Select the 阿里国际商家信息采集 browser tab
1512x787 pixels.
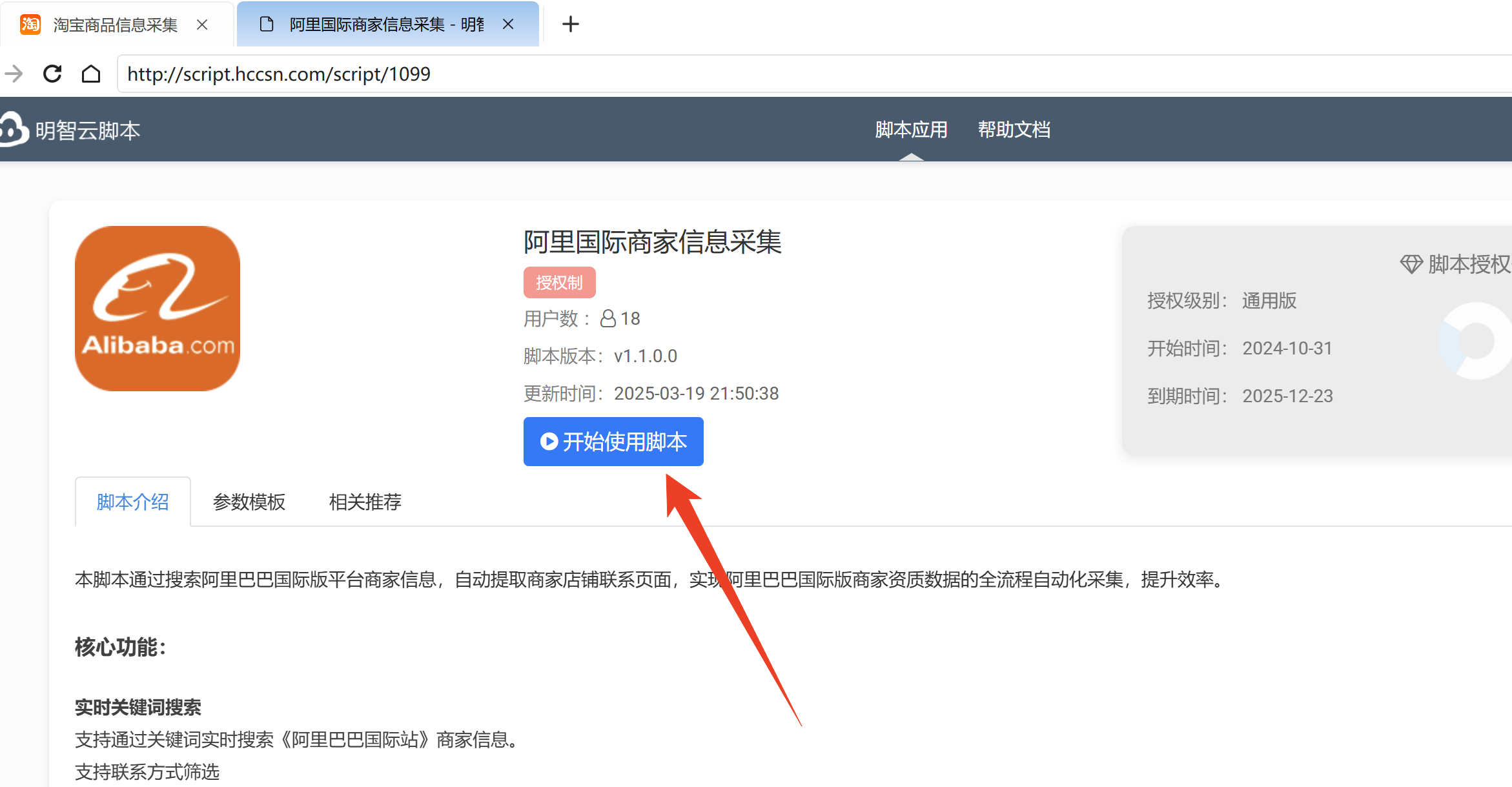click(x=387, y=25)
